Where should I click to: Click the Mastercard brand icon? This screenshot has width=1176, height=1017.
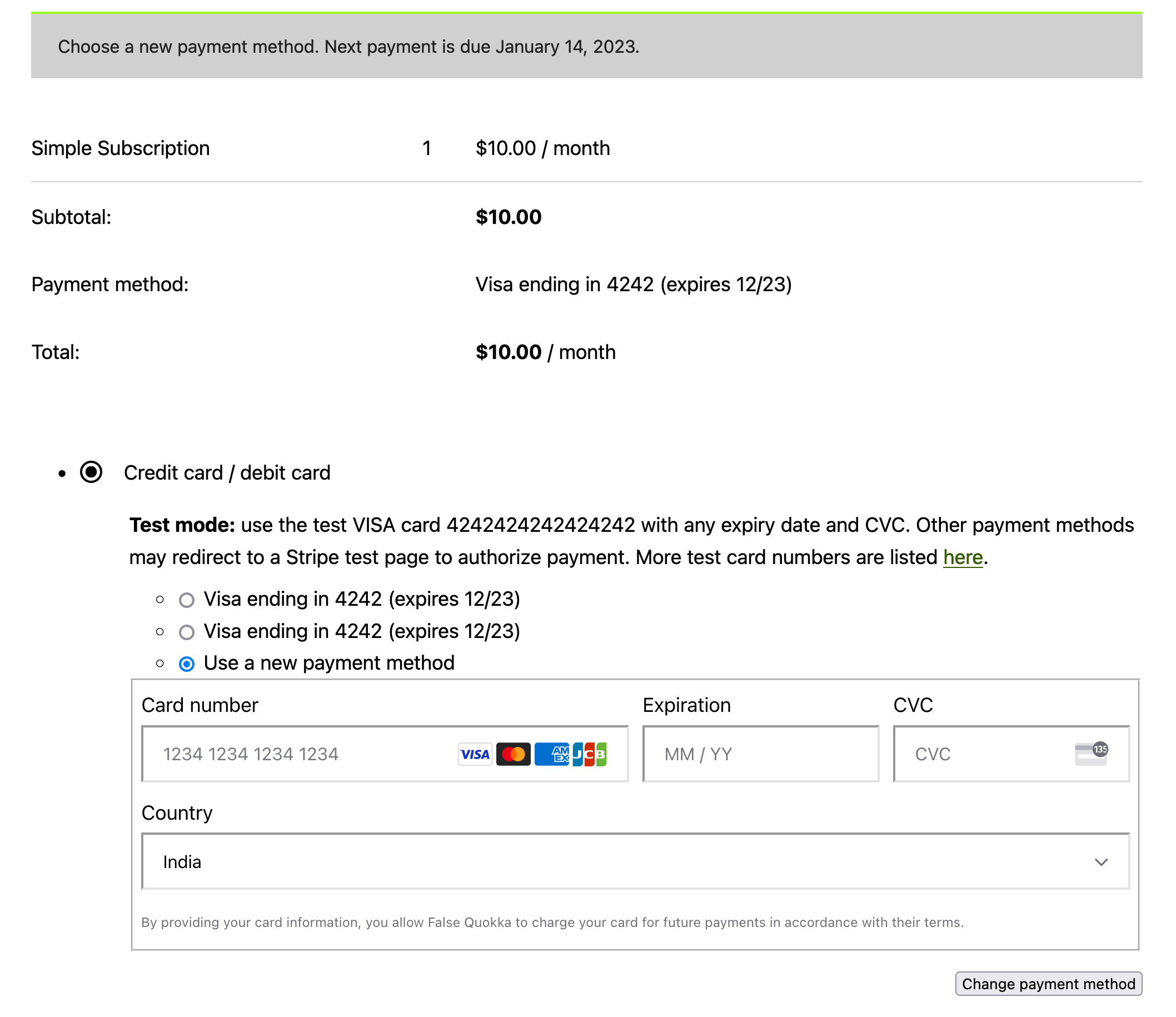(513, 754)
